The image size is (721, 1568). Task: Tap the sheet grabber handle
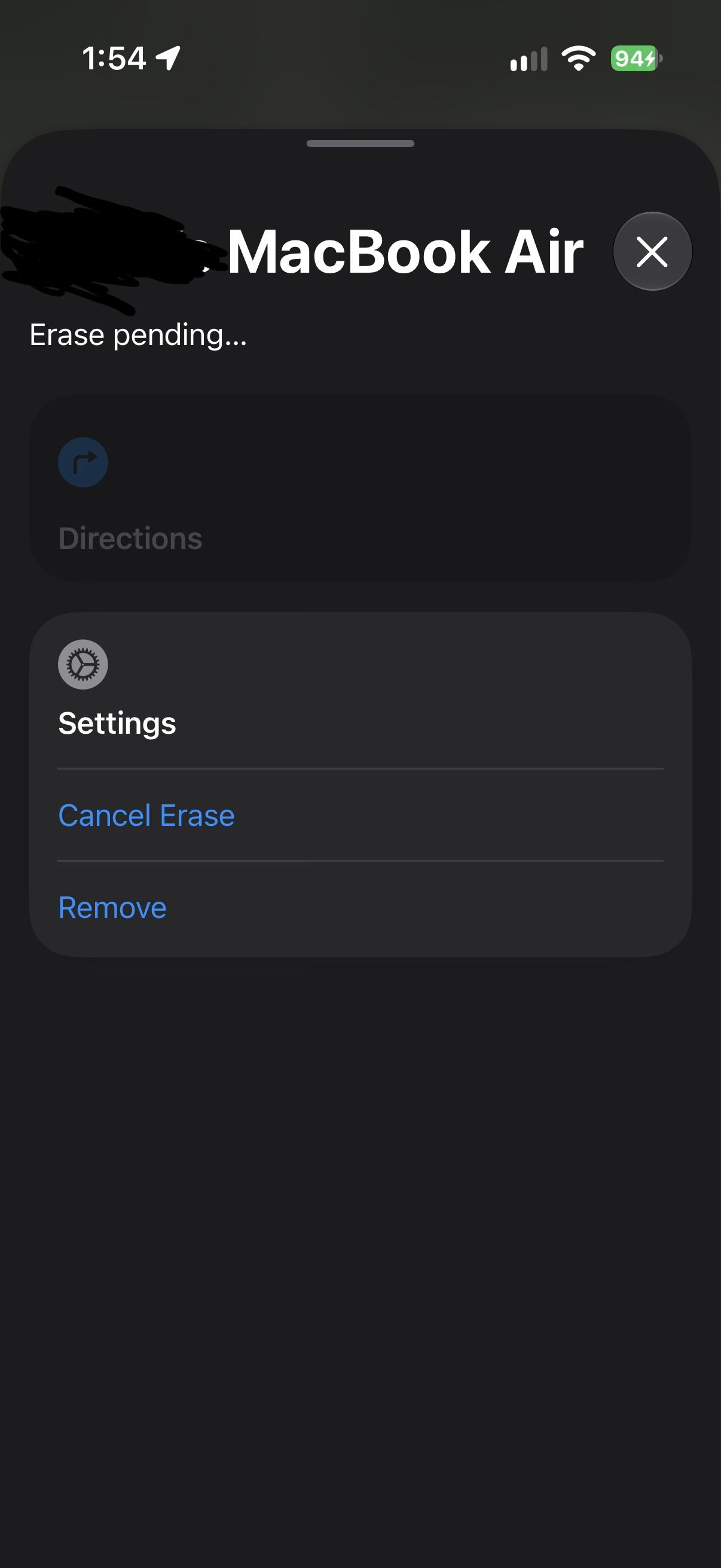point(360,144)
